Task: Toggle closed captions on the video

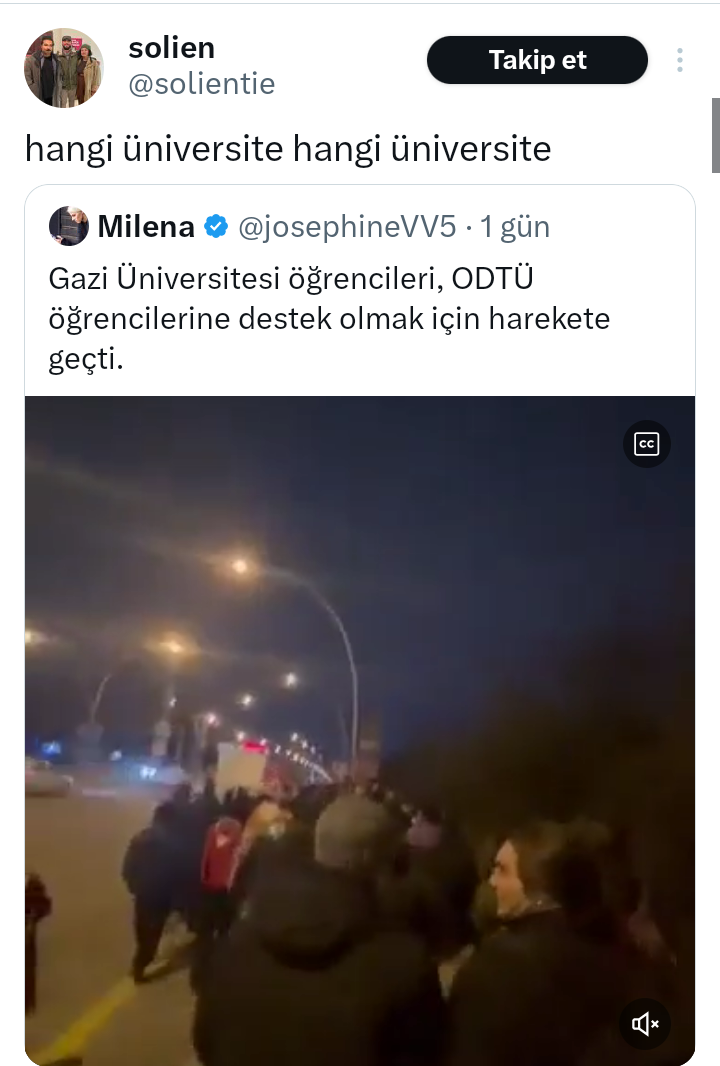Action: click(x=647, y=445)
